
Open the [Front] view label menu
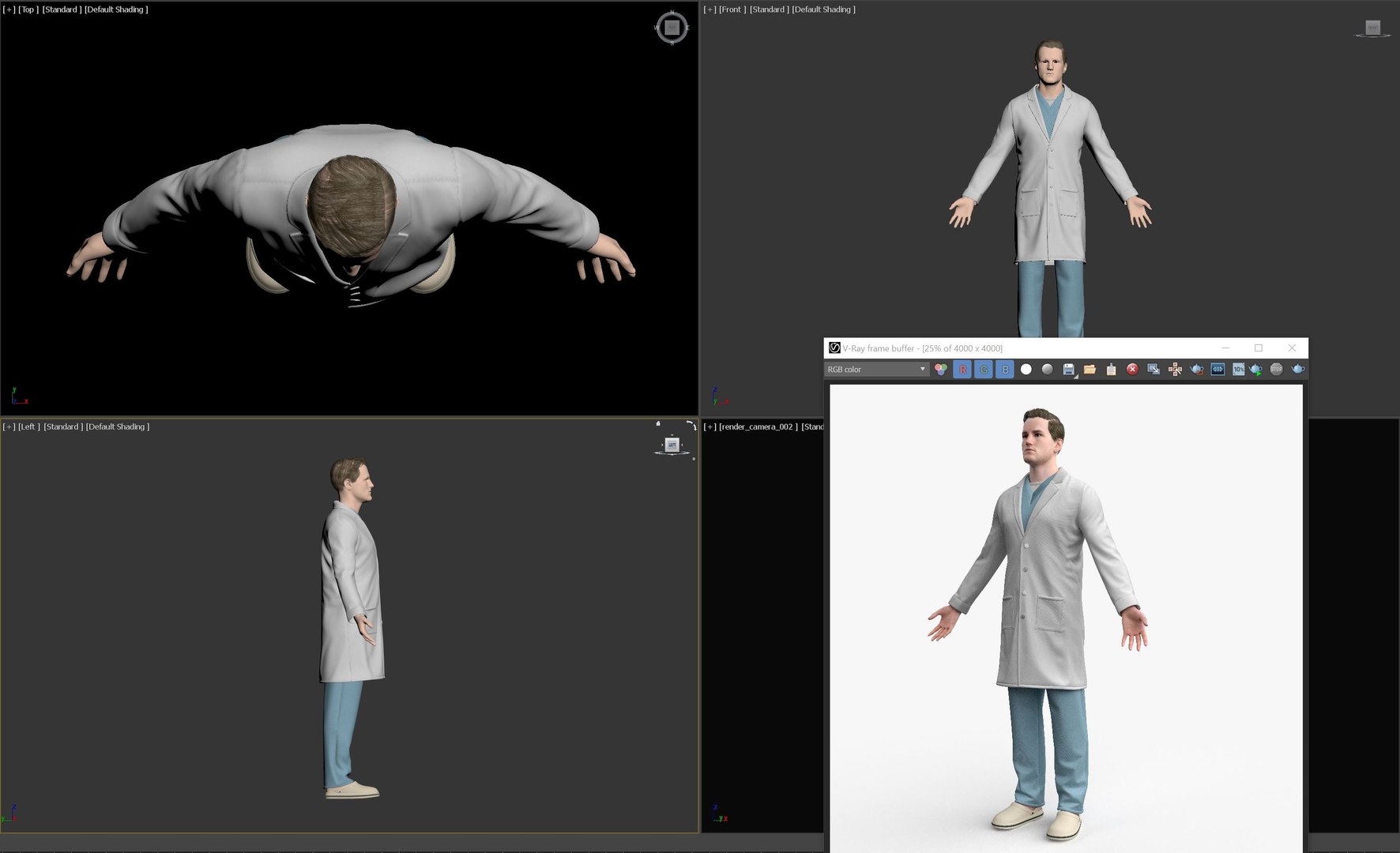point(732,9)
